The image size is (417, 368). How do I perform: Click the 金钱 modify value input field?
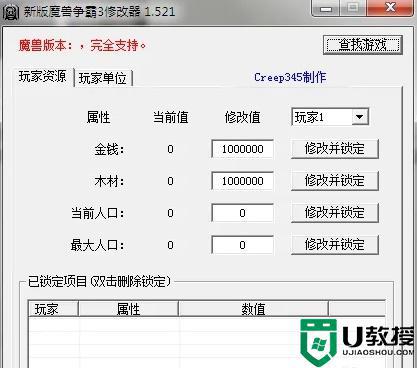click(x=243, y=149)
